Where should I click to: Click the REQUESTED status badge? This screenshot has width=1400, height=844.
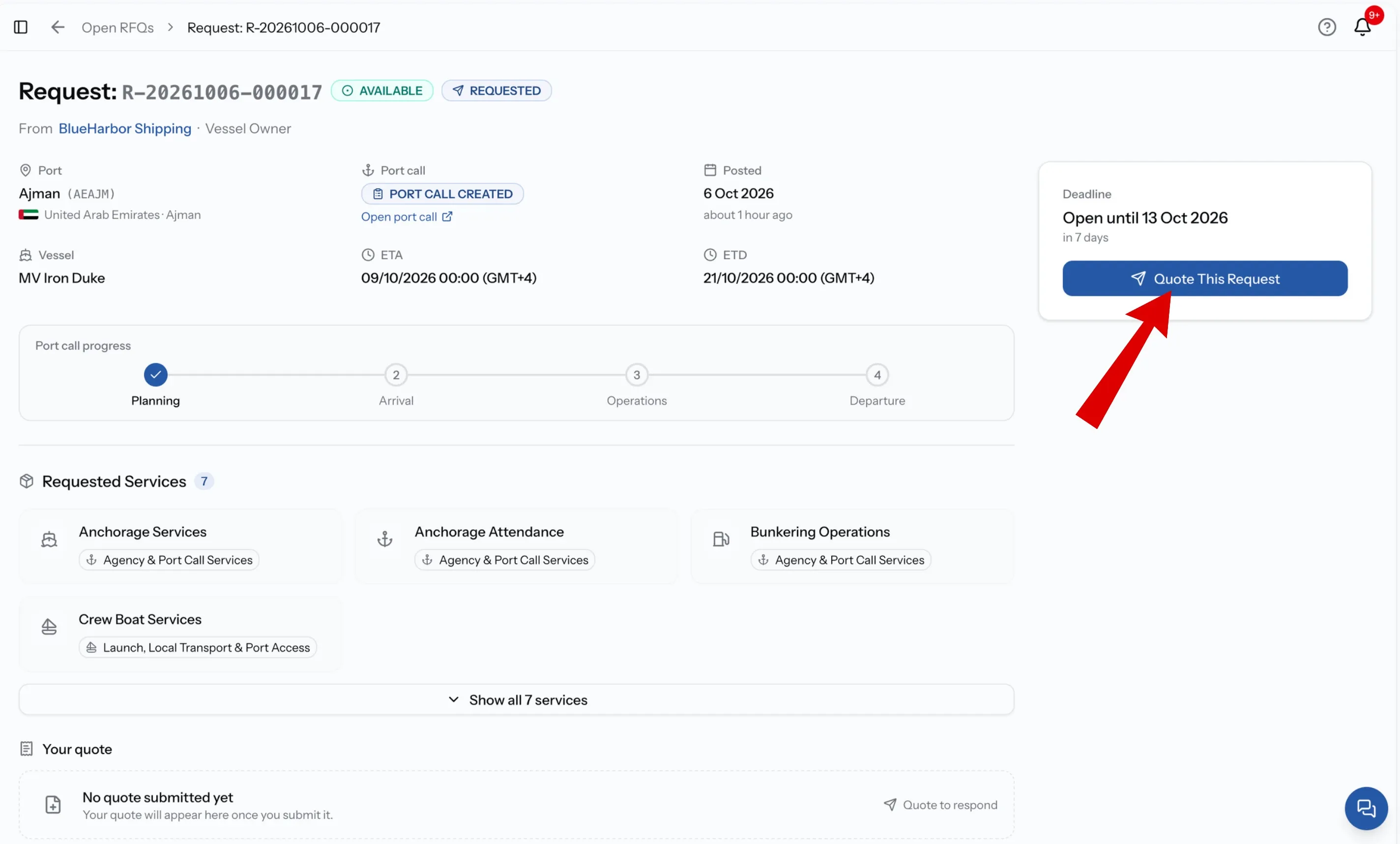496,90
